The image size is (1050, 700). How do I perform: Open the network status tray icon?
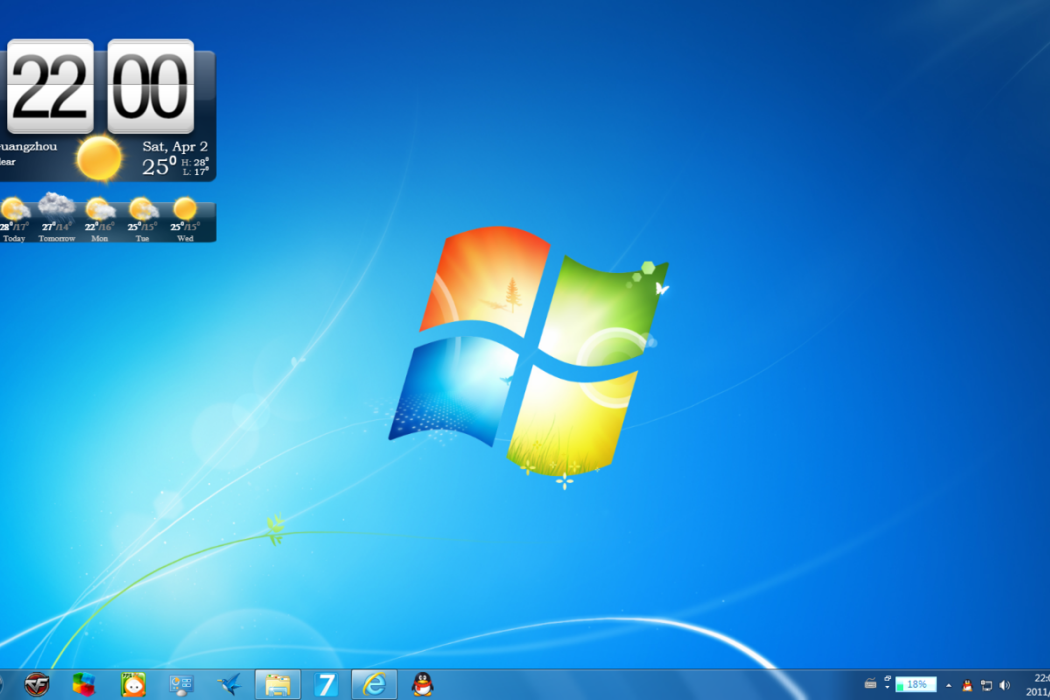click(986, 685)
